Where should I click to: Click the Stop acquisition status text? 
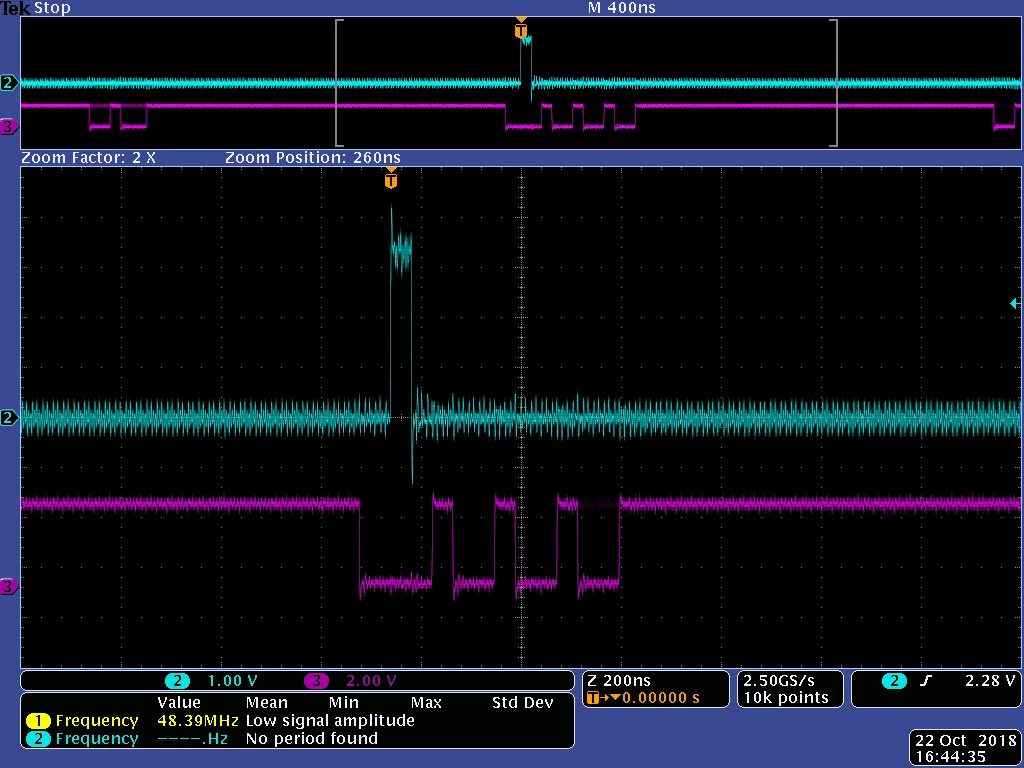point(52,8)
